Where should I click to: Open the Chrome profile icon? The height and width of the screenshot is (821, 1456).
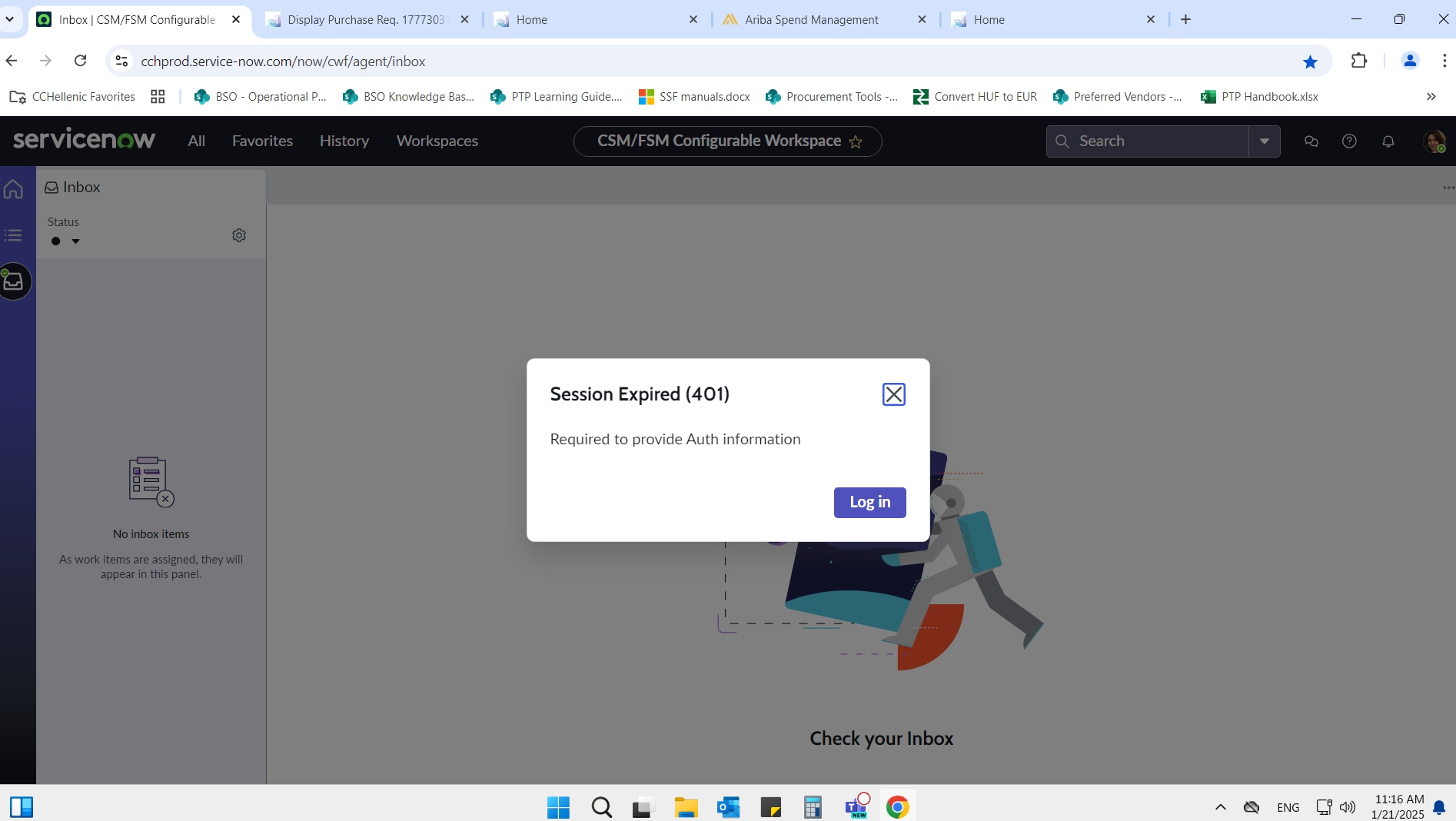point(1410,61)
